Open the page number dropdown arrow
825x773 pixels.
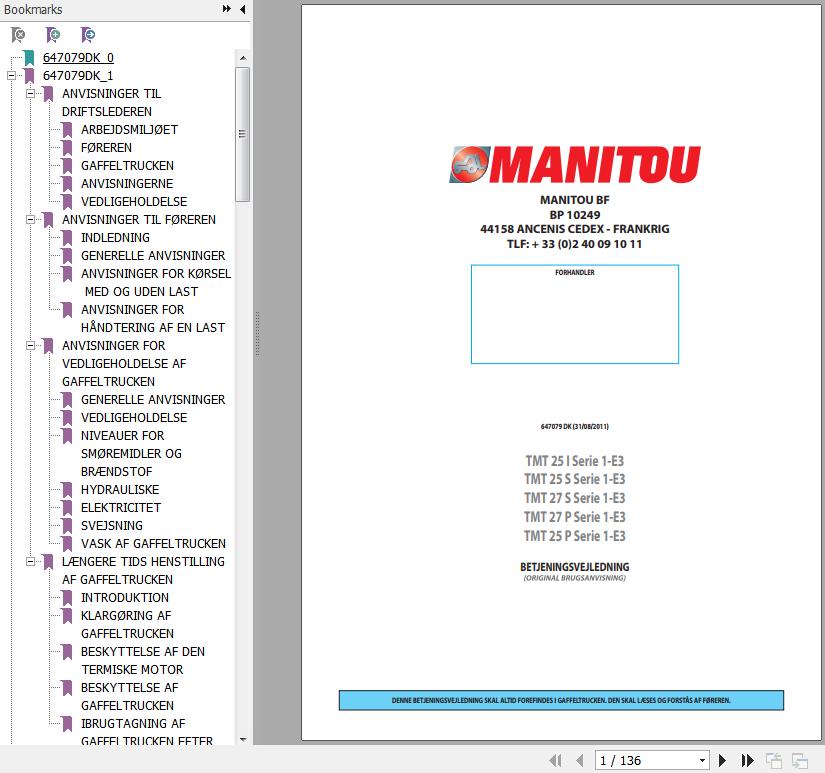[x=702, y=760]
